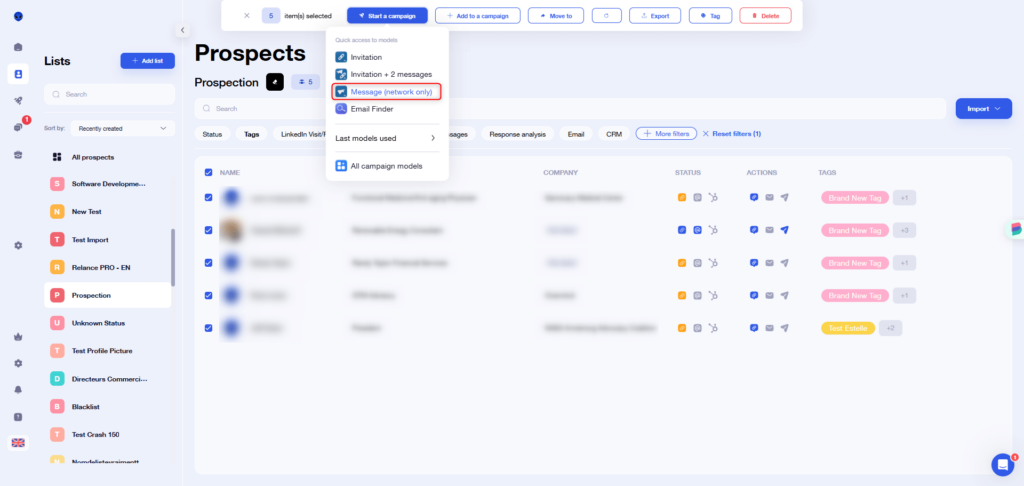Open the home icon in left sidebar
This screenshot has width=1024, height=486.
[x=18, y=47]
